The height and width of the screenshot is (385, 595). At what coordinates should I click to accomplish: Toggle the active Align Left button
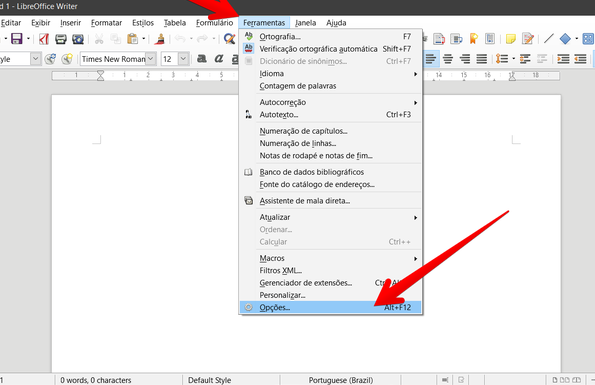coord(431,59)
